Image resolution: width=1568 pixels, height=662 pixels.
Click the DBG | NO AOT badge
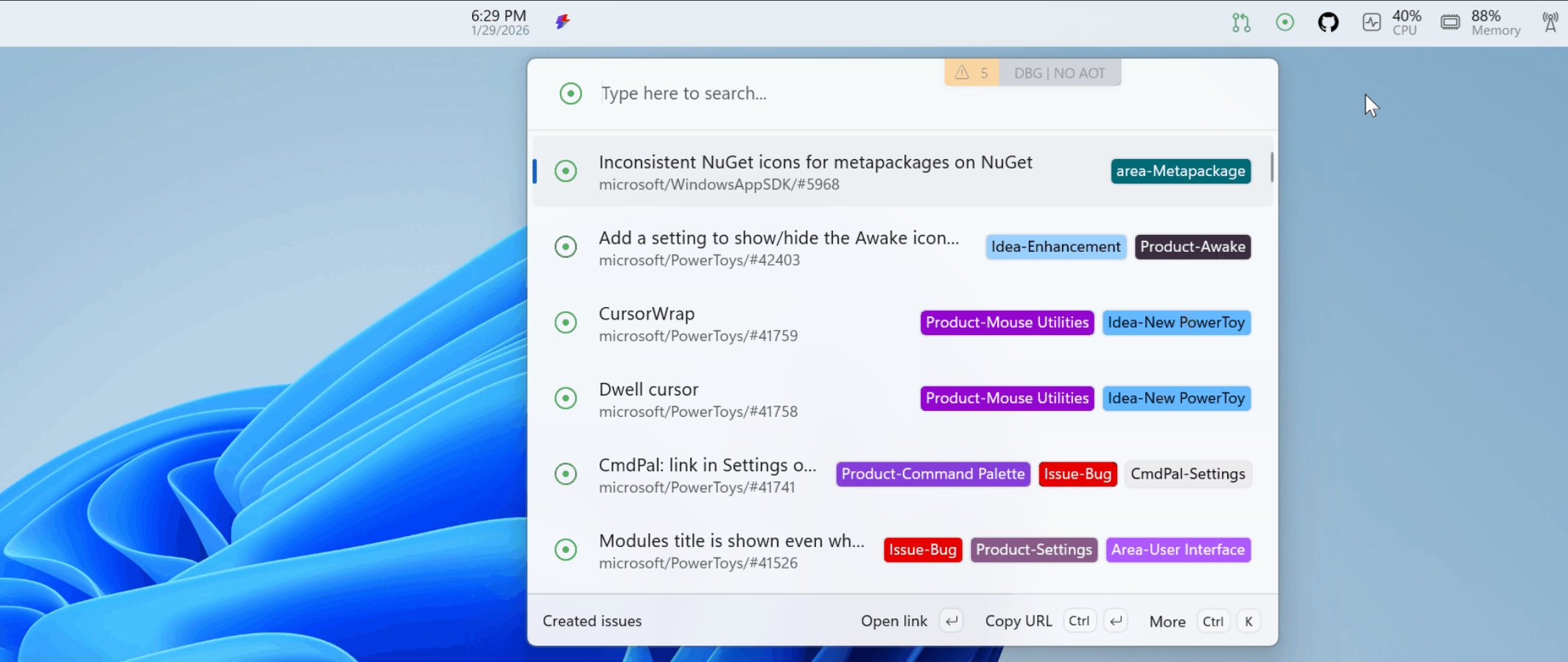(x=1059, y=73)
